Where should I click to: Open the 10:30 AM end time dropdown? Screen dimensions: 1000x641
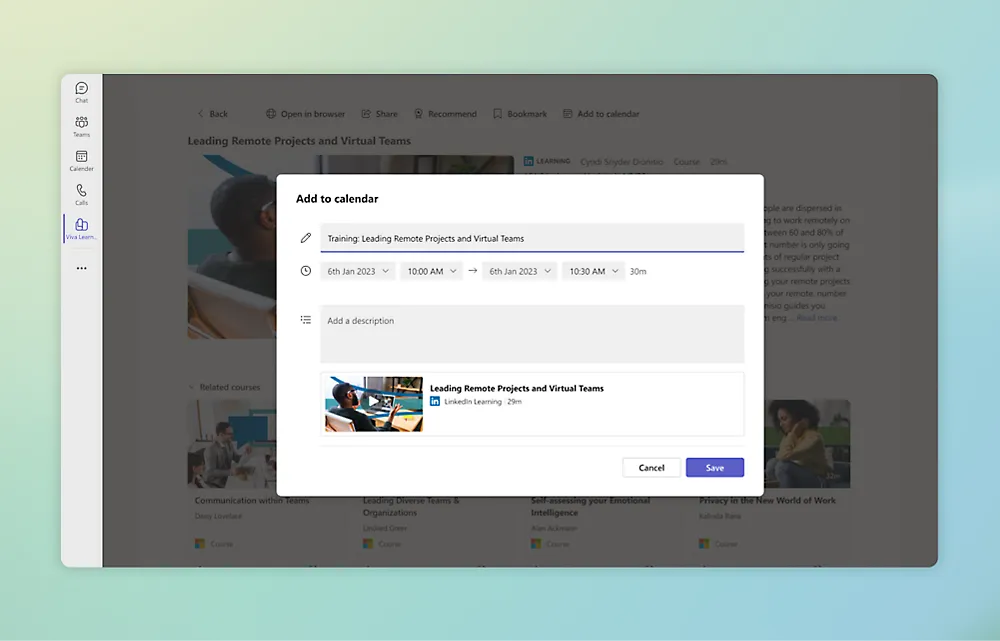(592, 271)
